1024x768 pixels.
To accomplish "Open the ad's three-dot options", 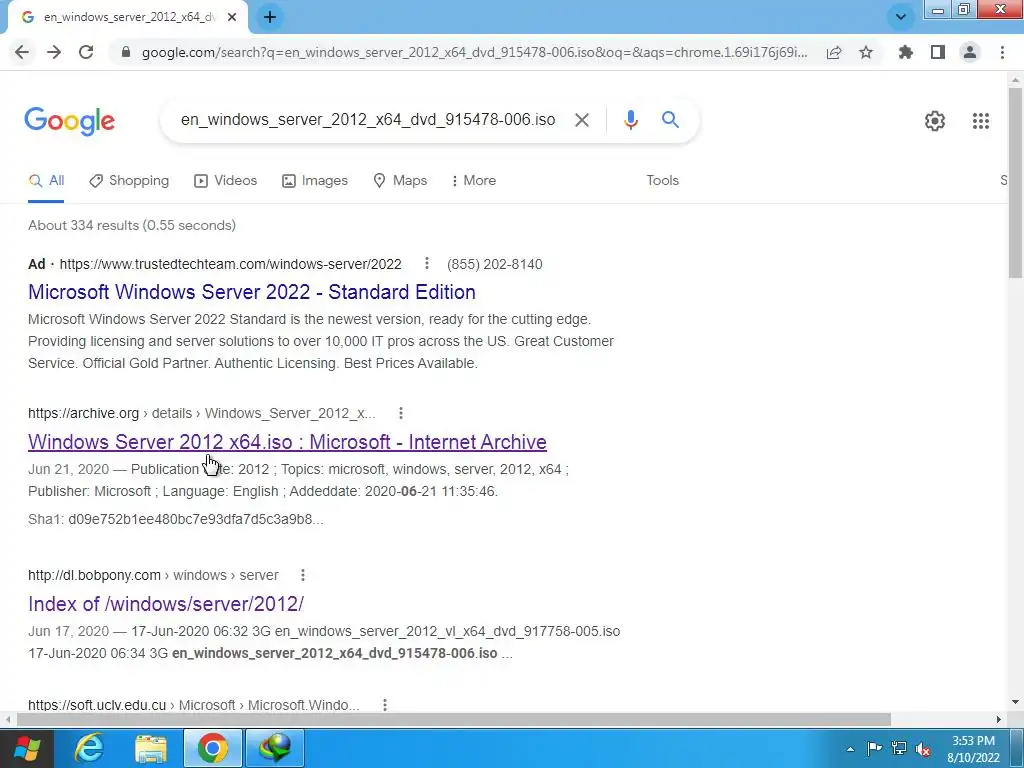I will point(426,263).
